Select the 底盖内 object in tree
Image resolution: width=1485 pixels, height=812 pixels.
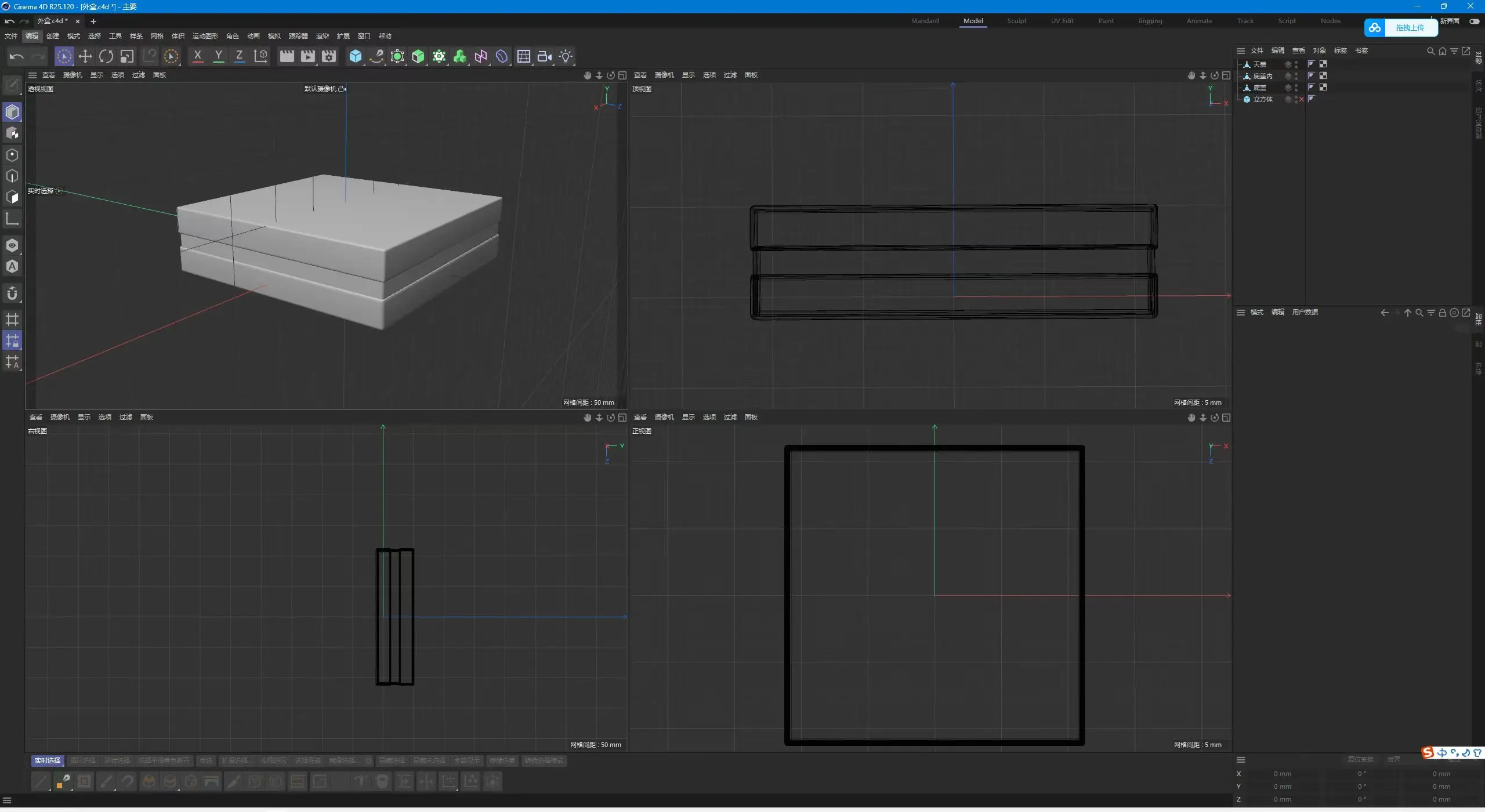tap(1262, 76)
